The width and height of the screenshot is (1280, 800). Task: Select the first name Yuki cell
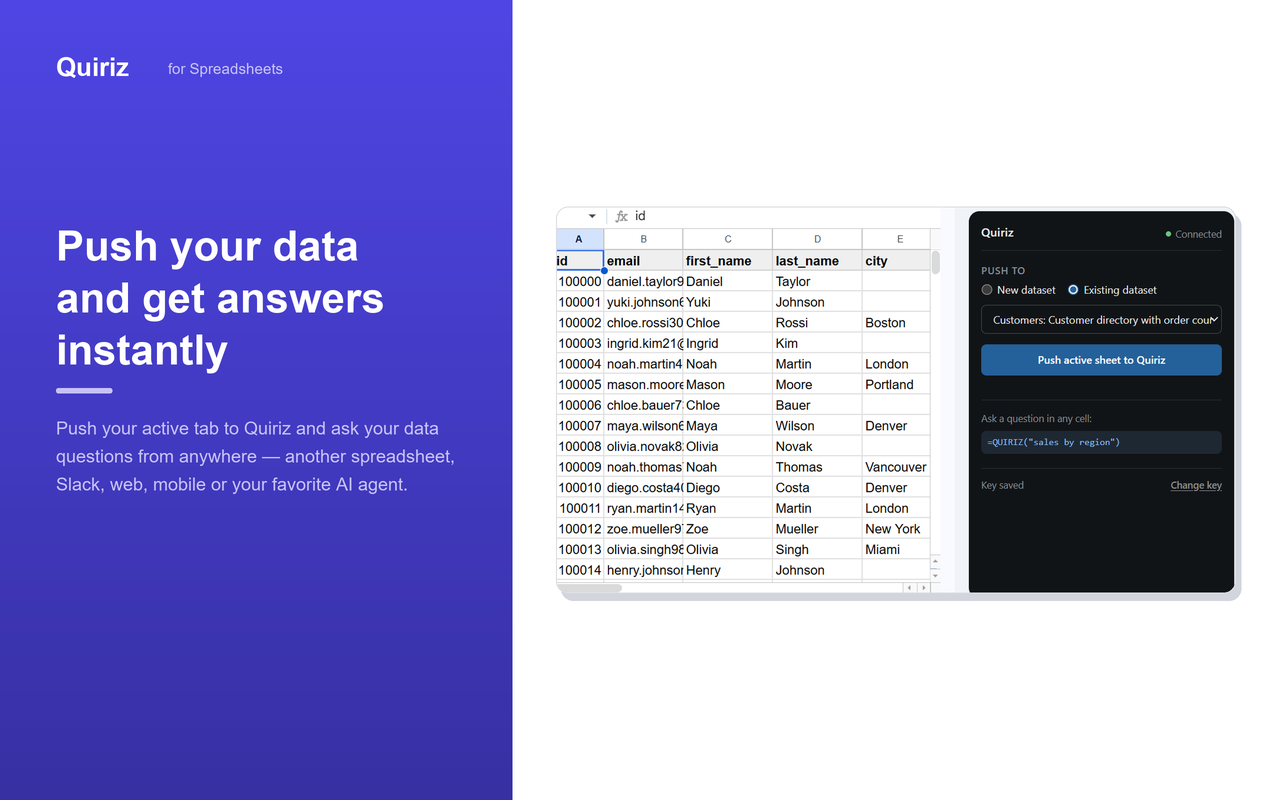click(x=728, y=302)
